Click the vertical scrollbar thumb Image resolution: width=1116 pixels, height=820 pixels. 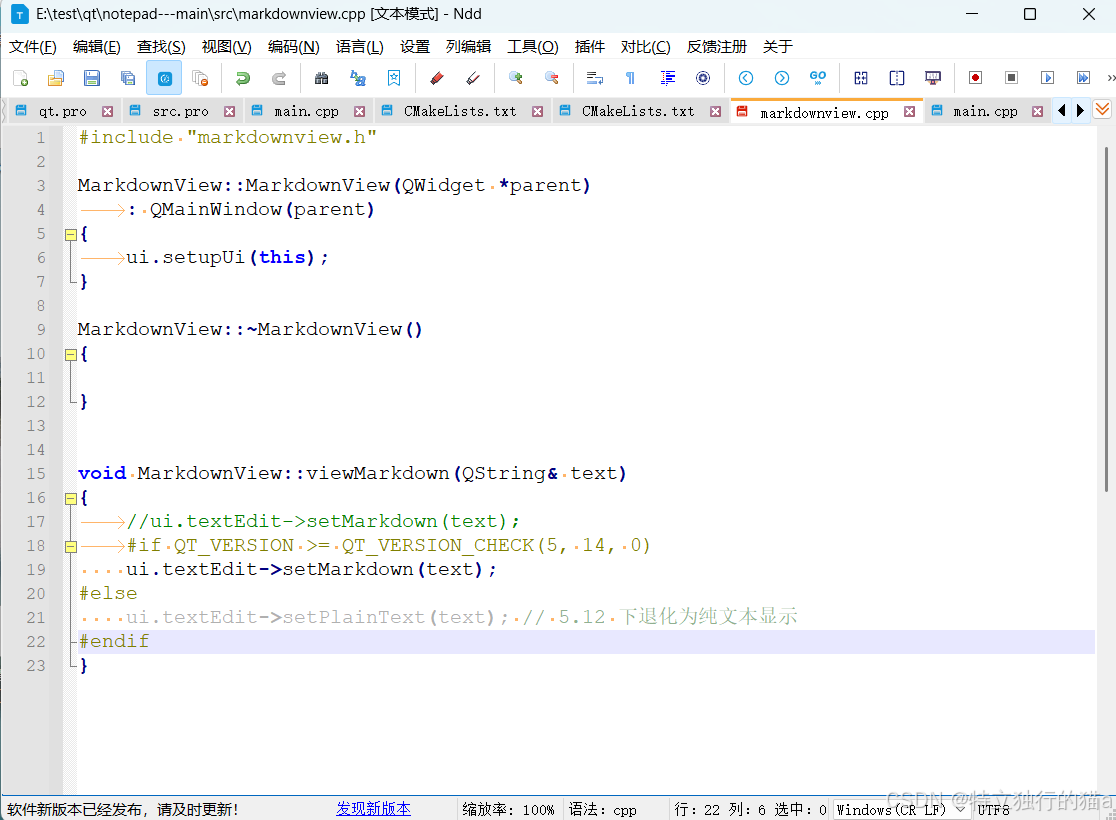(1106, 319)
